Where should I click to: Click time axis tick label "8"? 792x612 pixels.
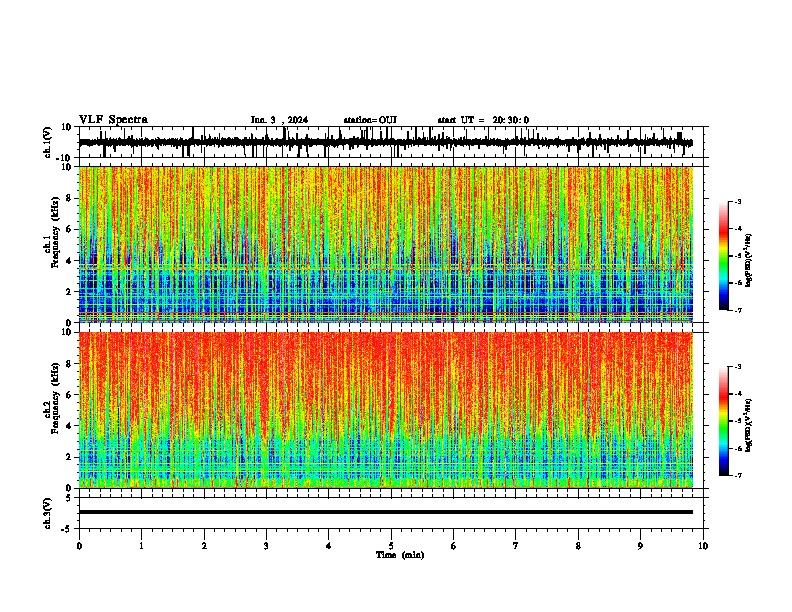(578, 546)
